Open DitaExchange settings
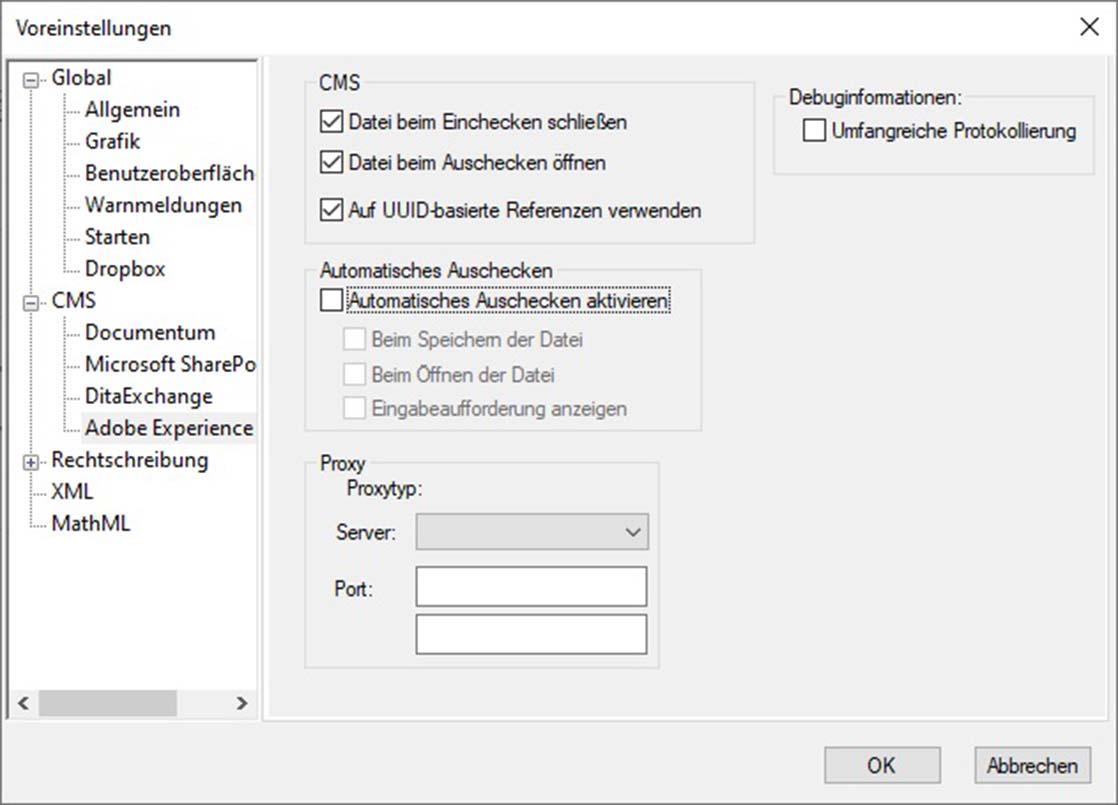1118x805 pixels. point(148,397)
